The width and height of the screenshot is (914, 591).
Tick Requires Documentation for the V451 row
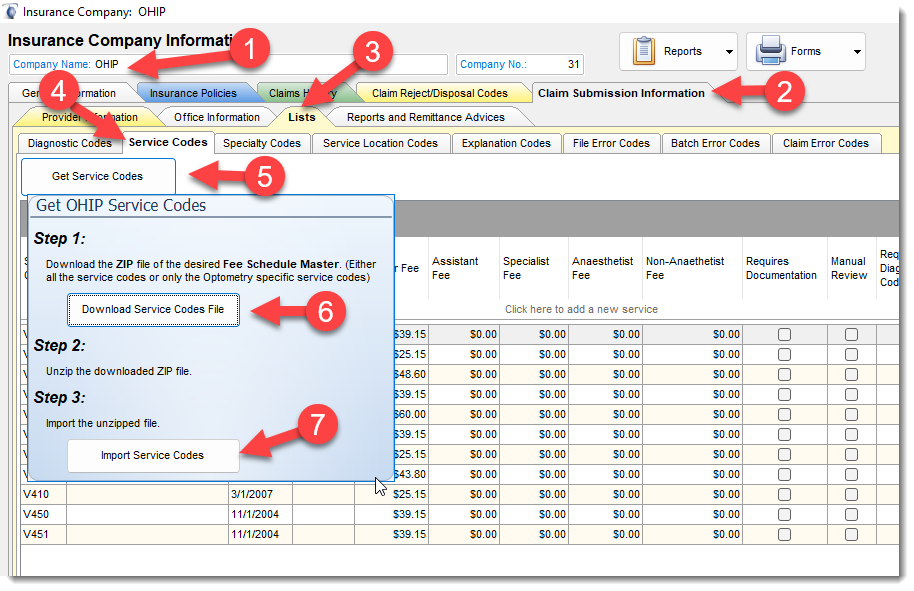(785, 534)
